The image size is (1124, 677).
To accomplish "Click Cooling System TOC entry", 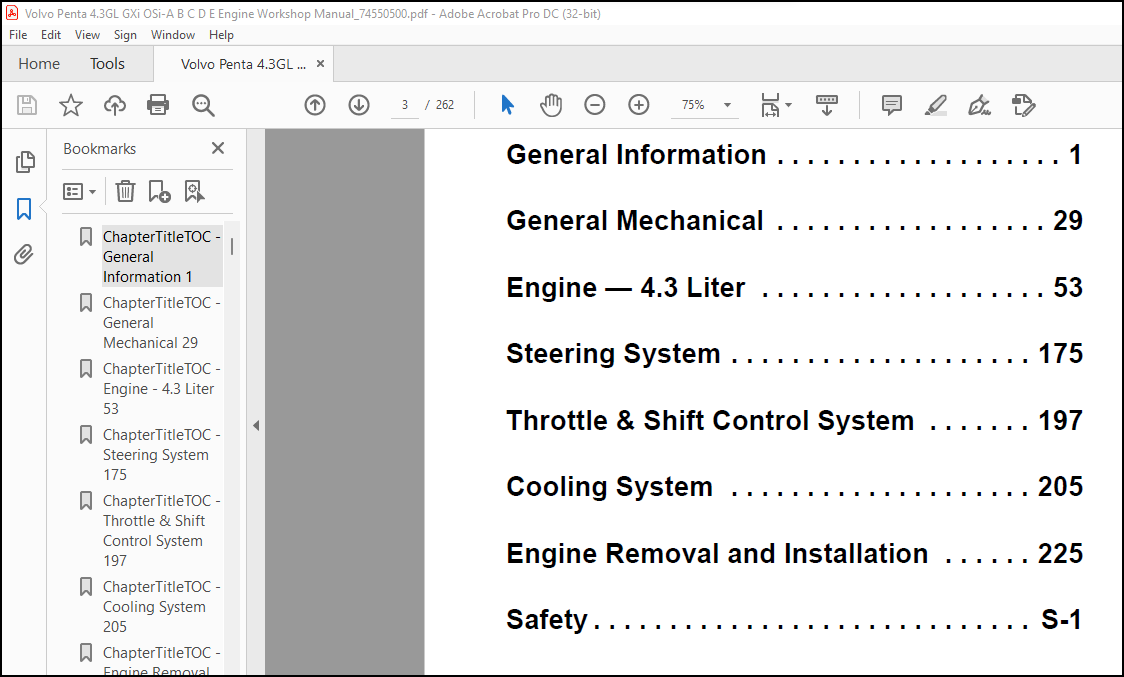I will [x=794, y=486].
